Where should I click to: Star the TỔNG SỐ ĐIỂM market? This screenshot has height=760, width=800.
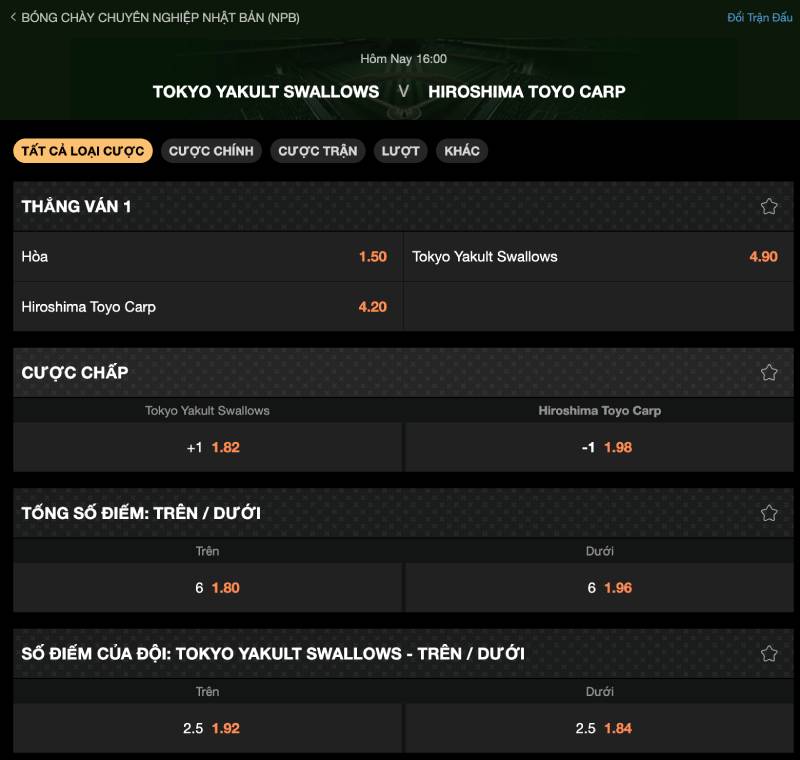click(x=768, y=513)
